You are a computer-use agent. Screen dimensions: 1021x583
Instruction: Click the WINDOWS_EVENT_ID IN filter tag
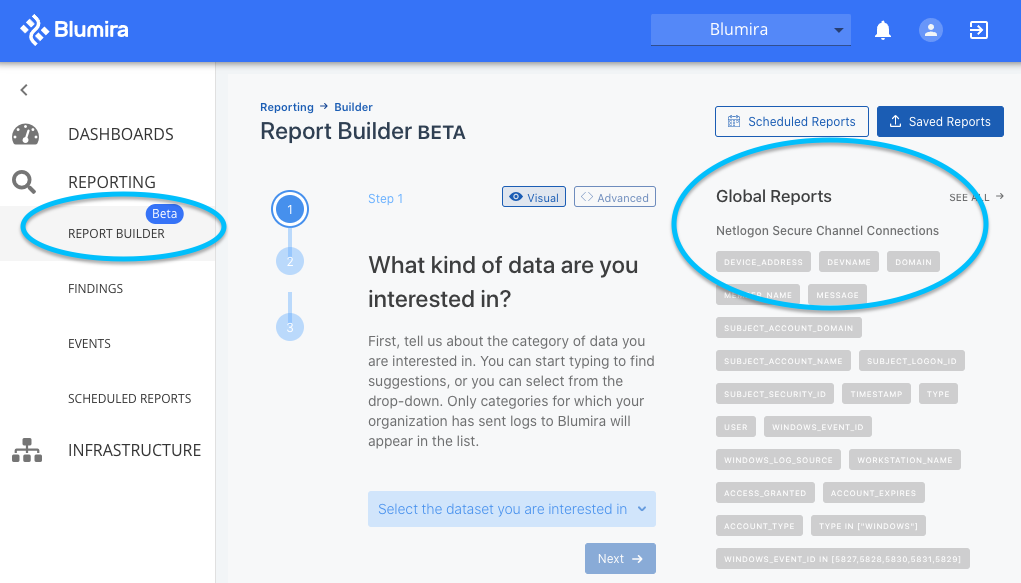tap(843, 559)
